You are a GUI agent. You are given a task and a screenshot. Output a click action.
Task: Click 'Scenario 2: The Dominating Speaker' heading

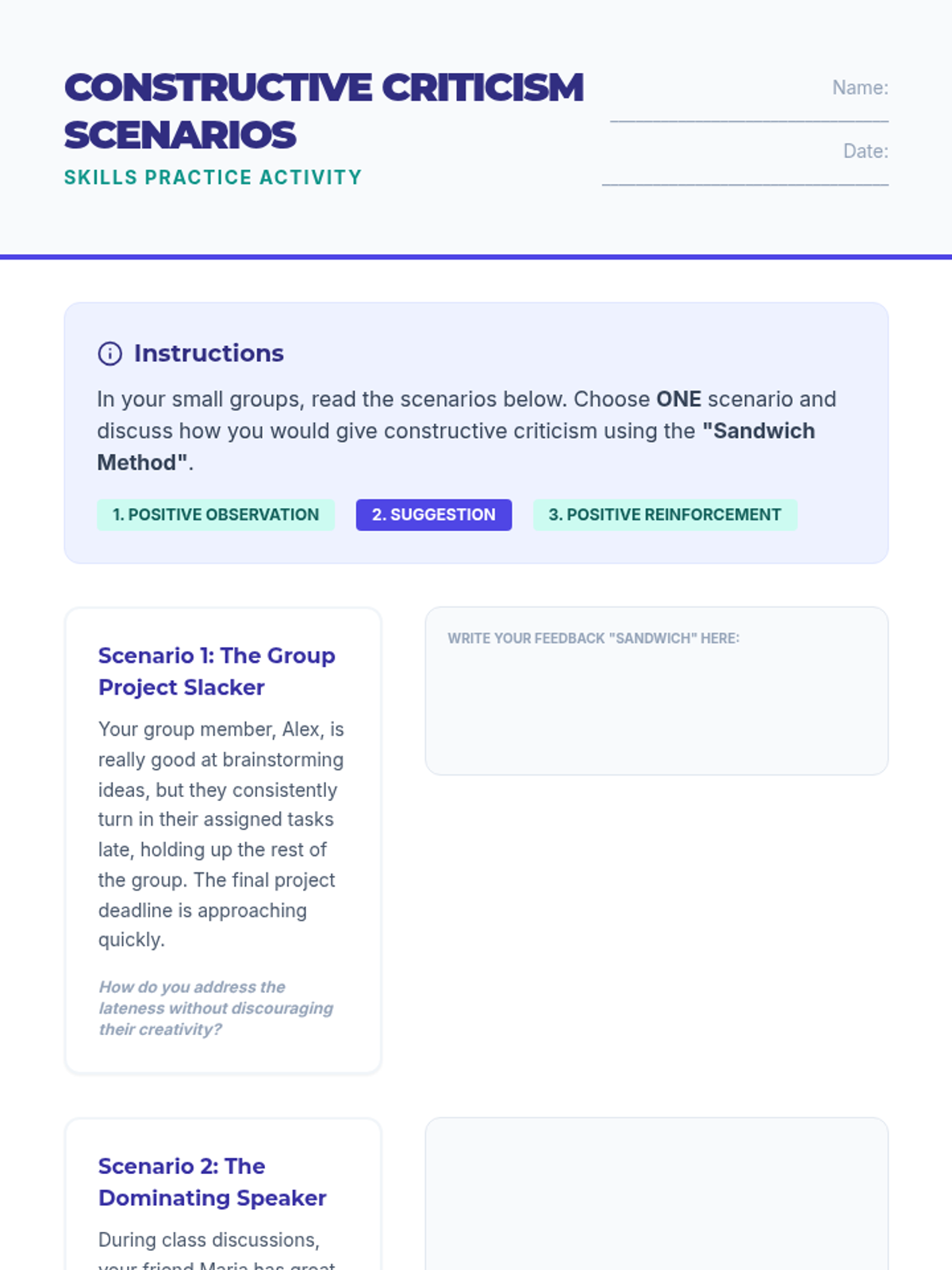click(x=213, y=1182)
